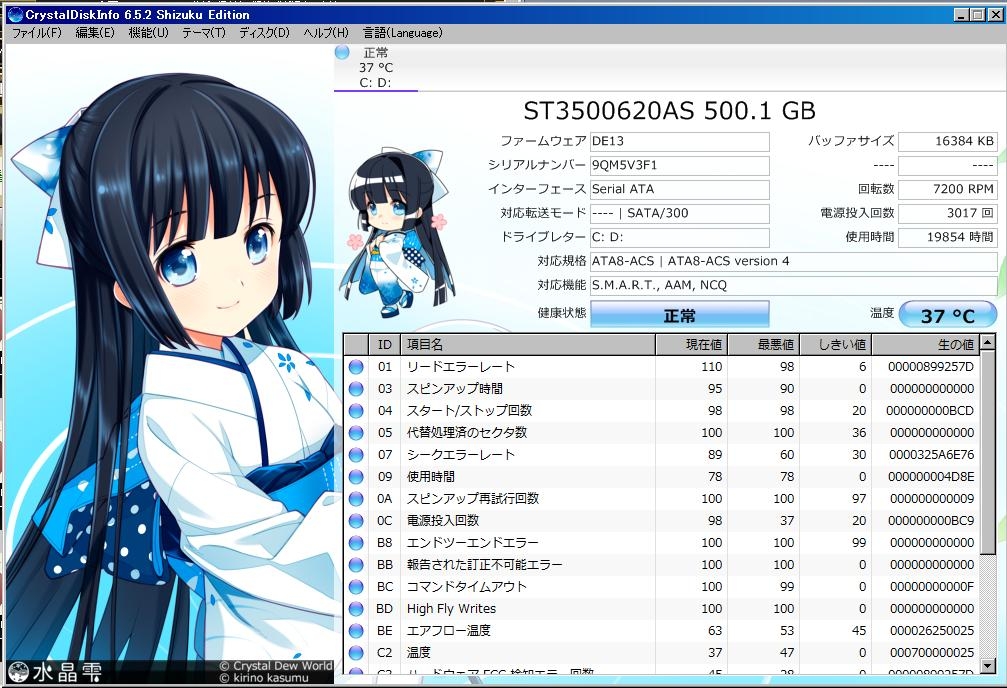Click status orb for High Fly Writes row
This screenshot has width=1007, height=688.
(356, 608)
